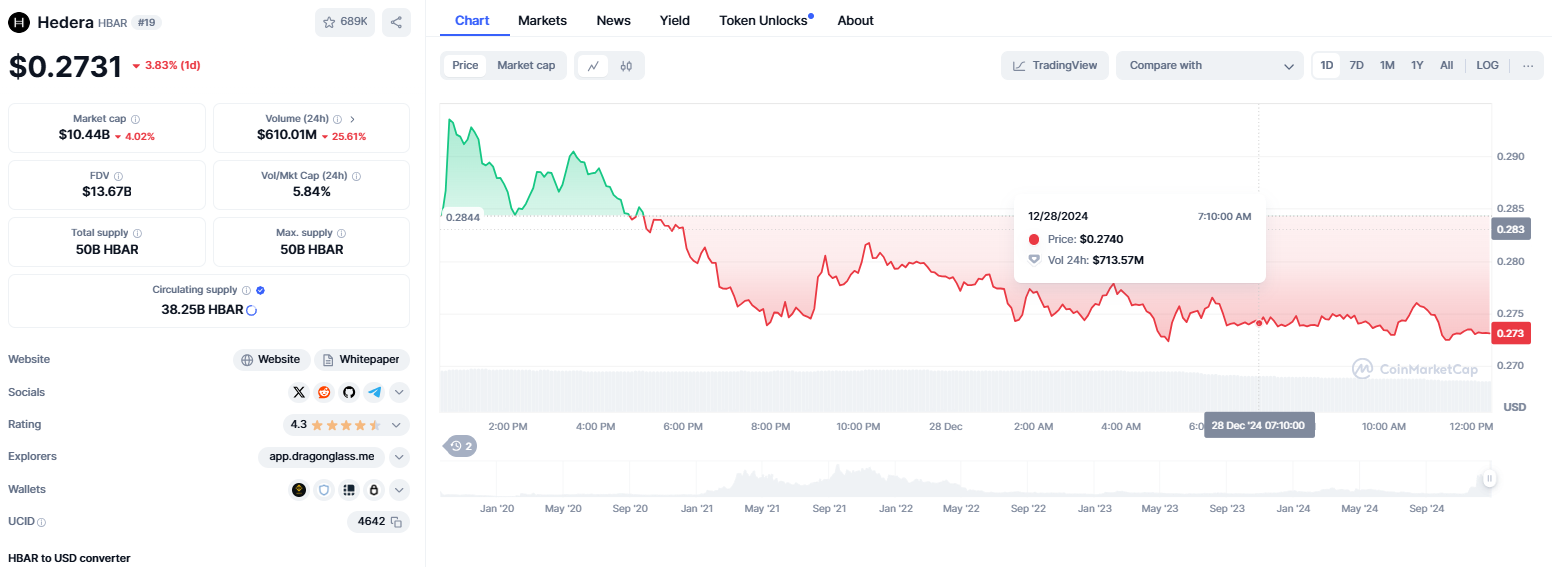Open the Volume (24h) info icon
1552x567 pixels.
pos(337,119)
